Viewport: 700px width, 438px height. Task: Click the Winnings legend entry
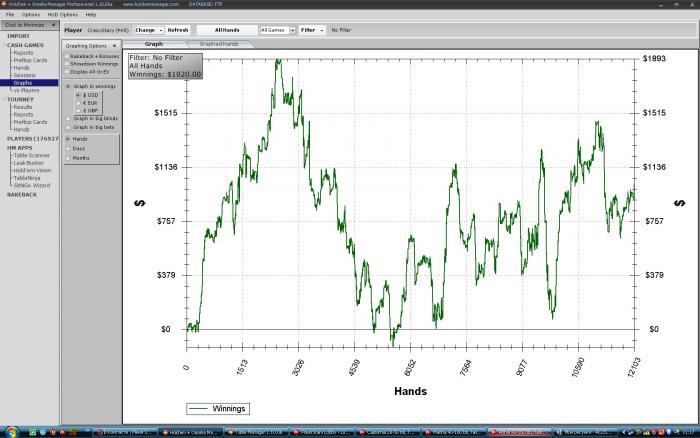[x=218, y=409]
